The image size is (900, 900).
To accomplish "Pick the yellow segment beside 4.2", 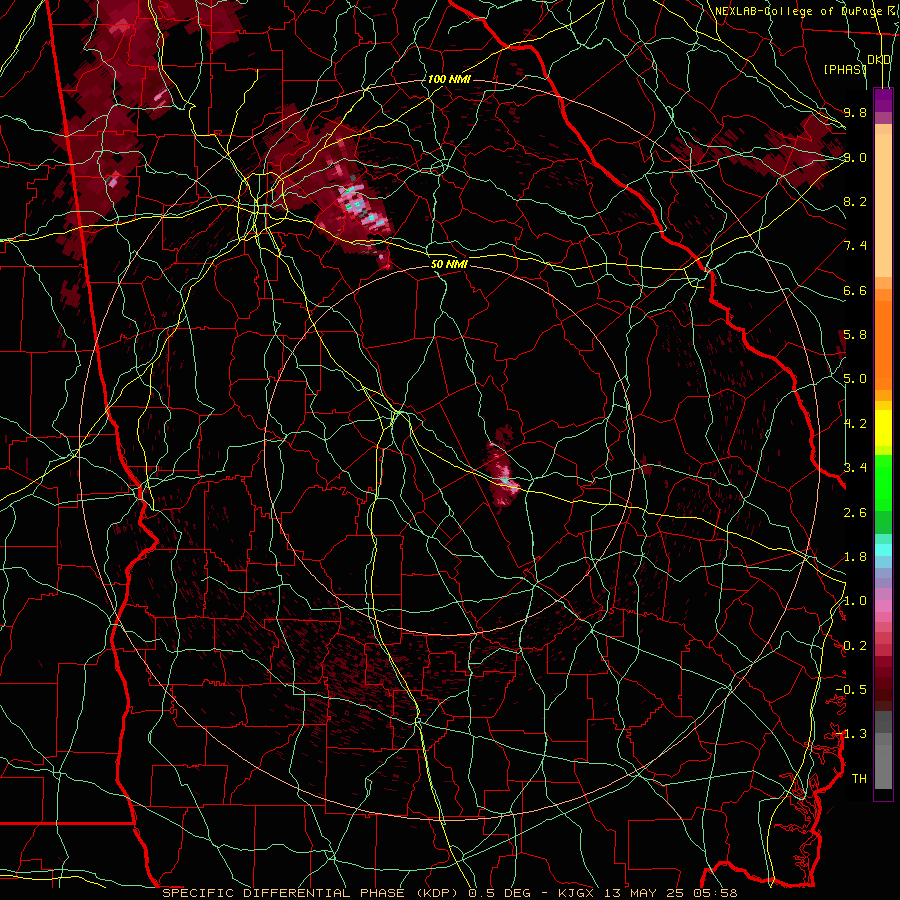I will click(883, 428).
